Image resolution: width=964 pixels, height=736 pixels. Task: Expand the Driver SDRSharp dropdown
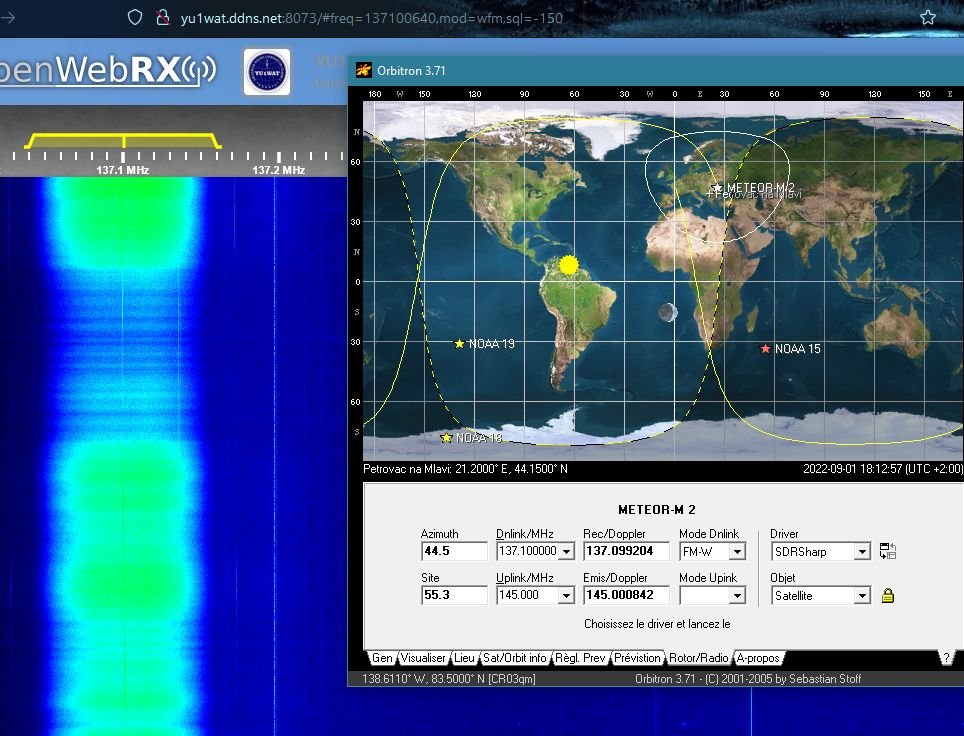coord(863,552)
